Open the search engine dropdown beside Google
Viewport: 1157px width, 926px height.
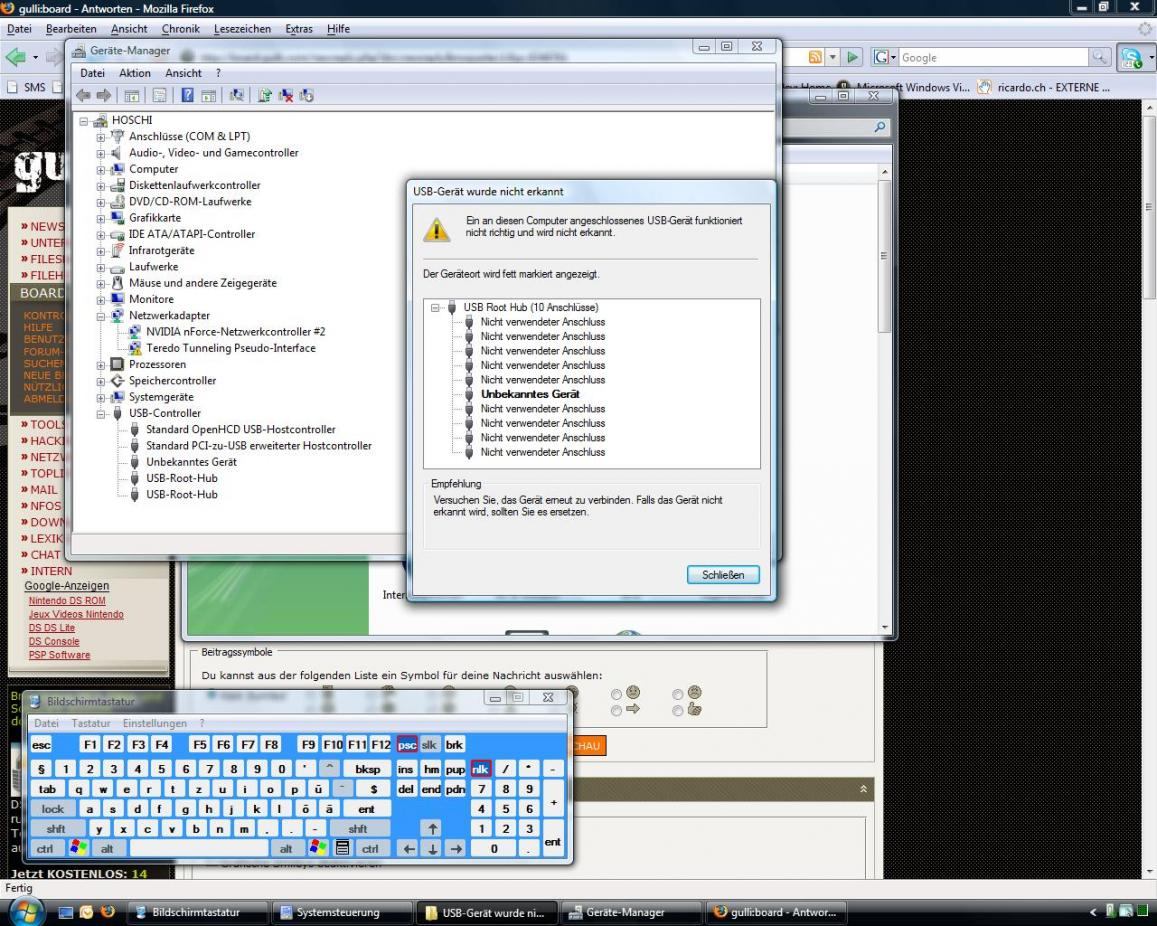pos(893,58)
